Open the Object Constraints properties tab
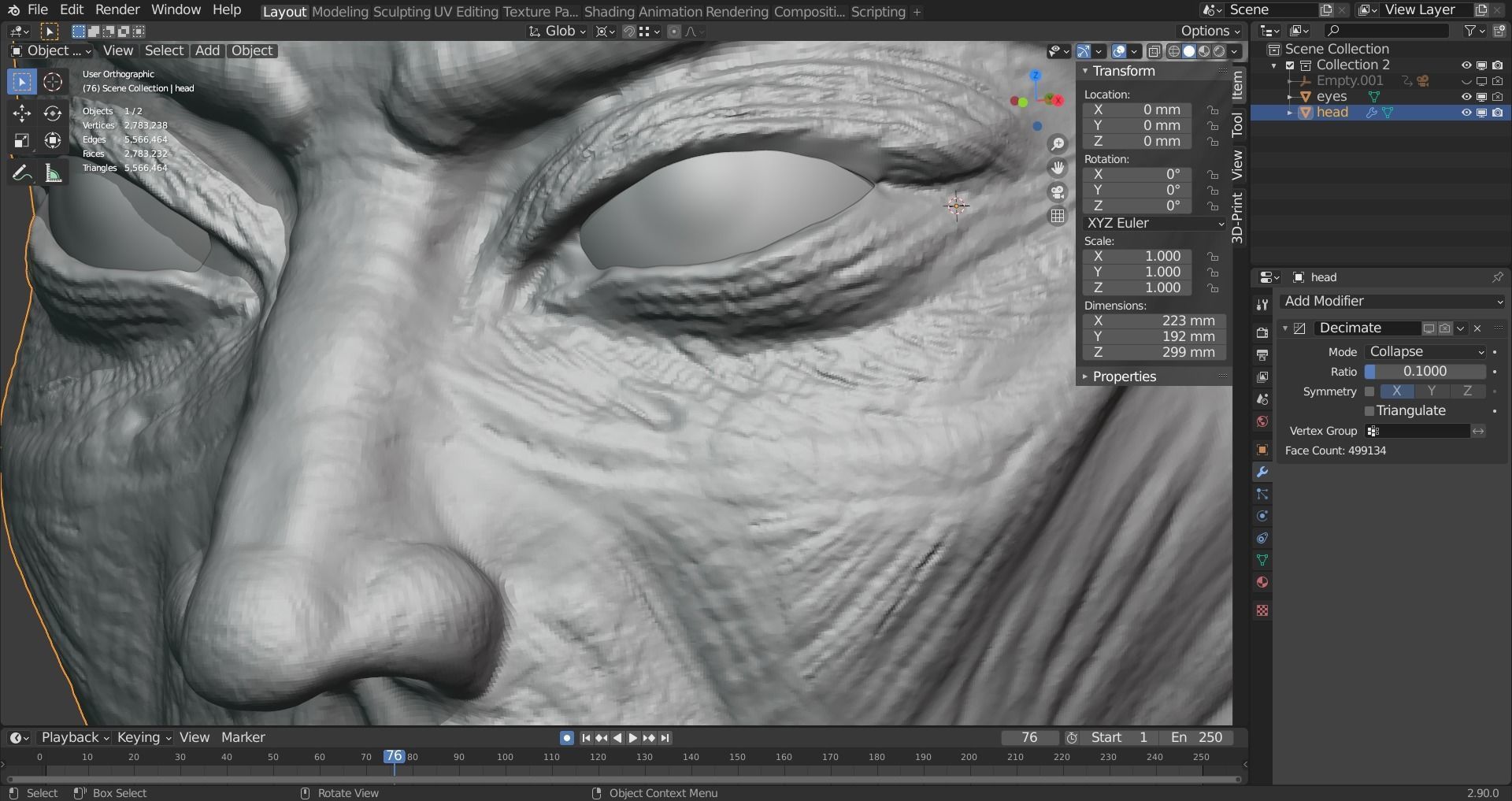Screen dimensions: 1512x801 (x=1262, y=538)
